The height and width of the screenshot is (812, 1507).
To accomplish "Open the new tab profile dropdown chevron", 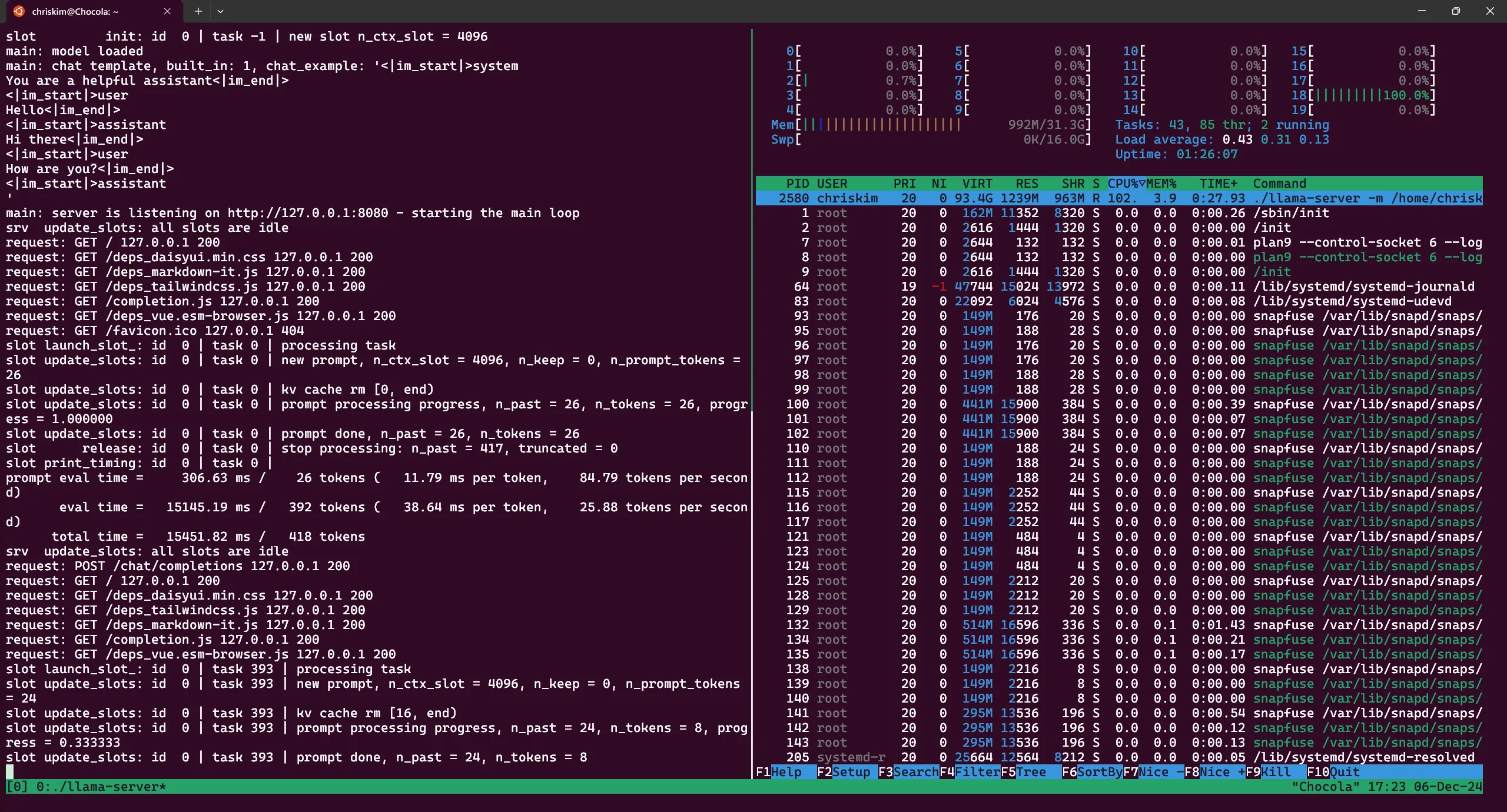I will 220,11.
